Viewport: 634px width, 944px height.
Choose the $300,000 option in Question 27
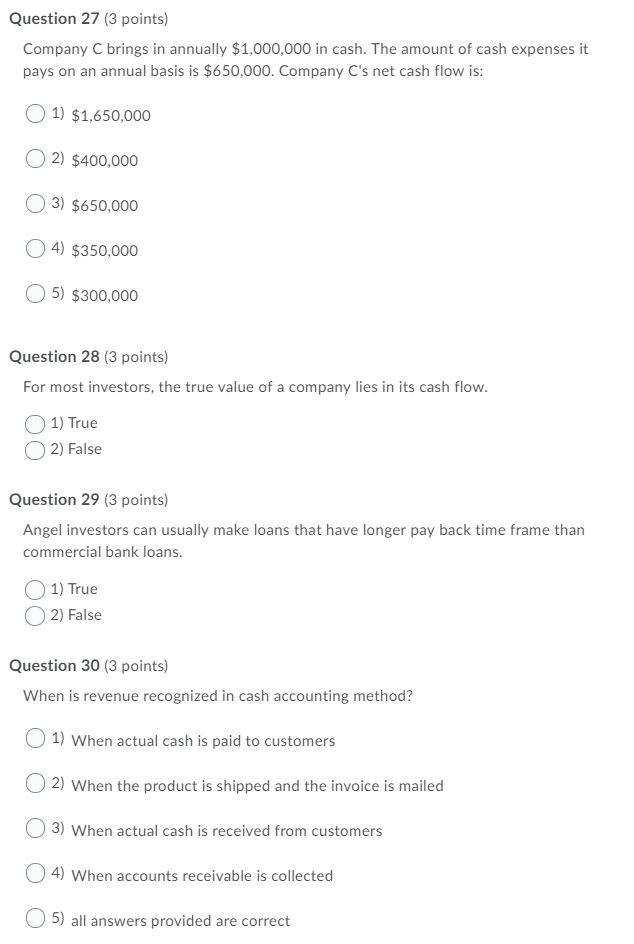click(x=33, y=295)
